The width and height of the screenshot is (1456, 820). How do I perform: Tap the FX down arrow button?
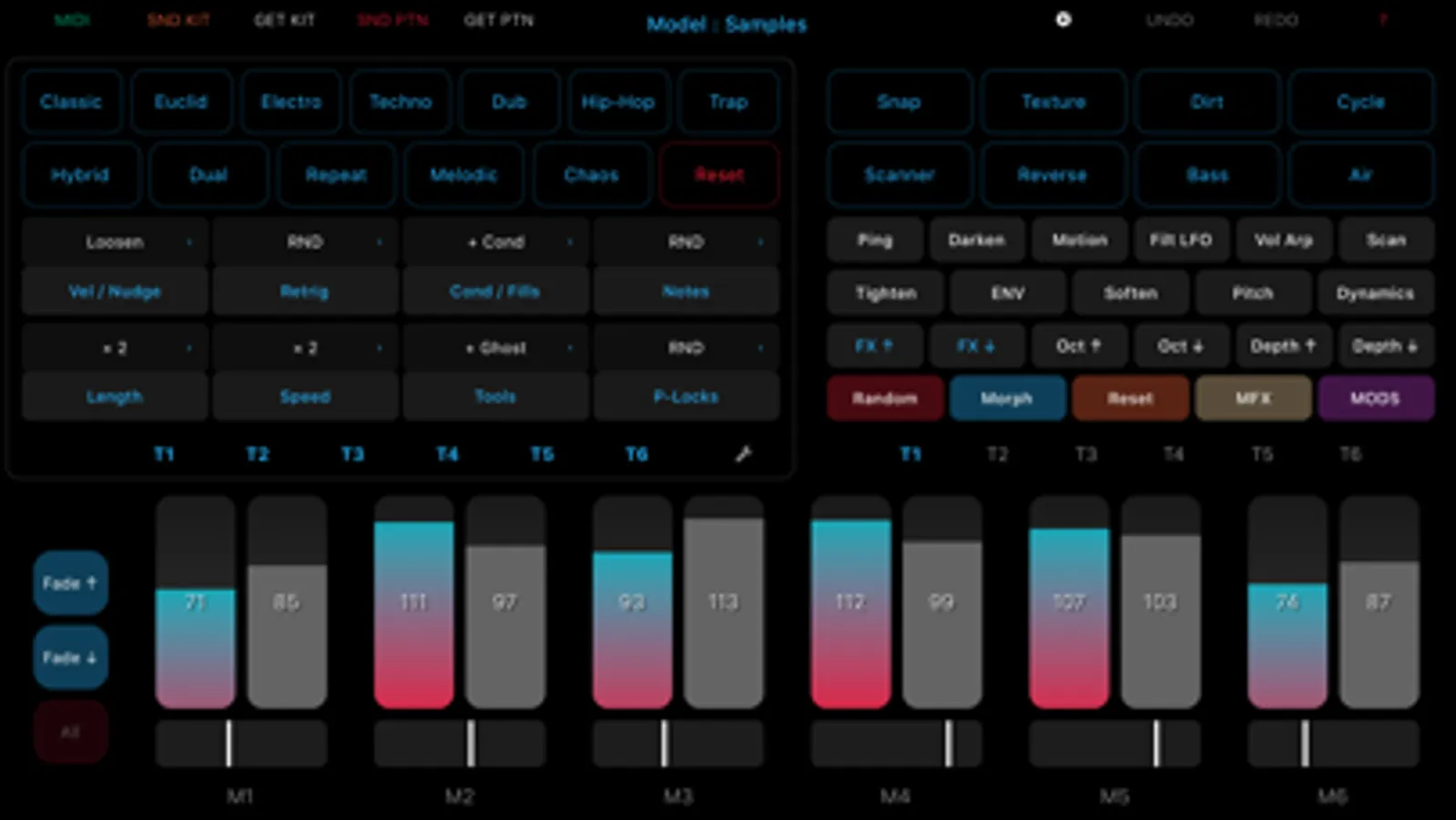(x=975, y=346)
